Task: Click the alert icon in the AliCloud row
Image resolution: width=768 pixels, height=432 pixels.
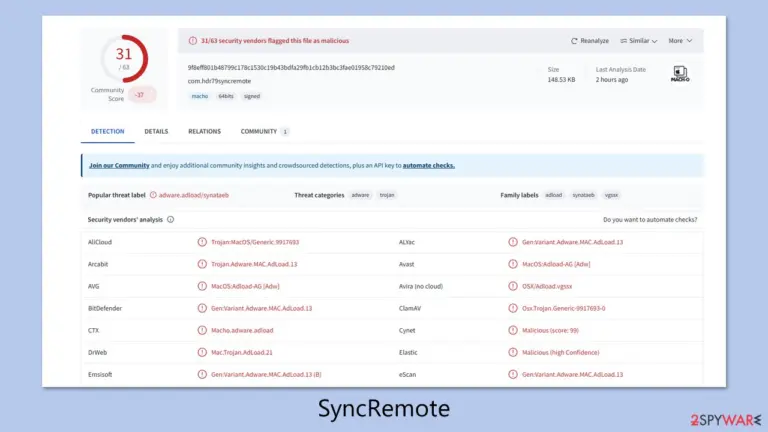Action: 202,242
